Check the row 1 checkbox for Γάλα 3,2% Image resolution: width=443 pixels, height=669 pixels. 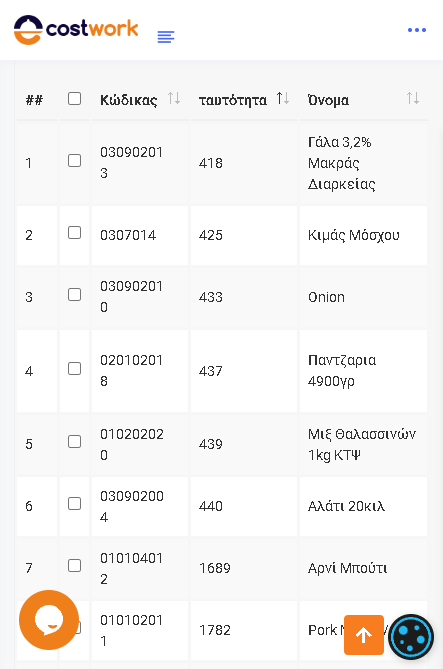[x=74, y=160]
